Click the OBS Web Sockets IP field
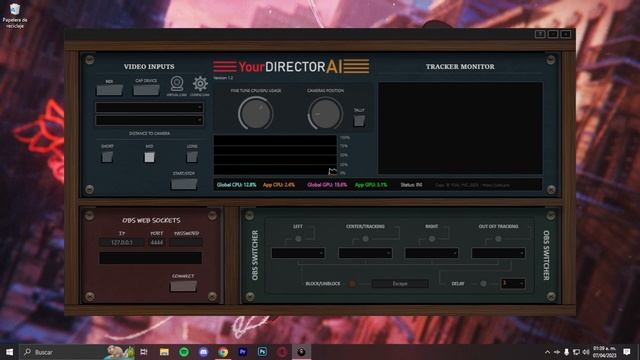 (x=122, y=242)
